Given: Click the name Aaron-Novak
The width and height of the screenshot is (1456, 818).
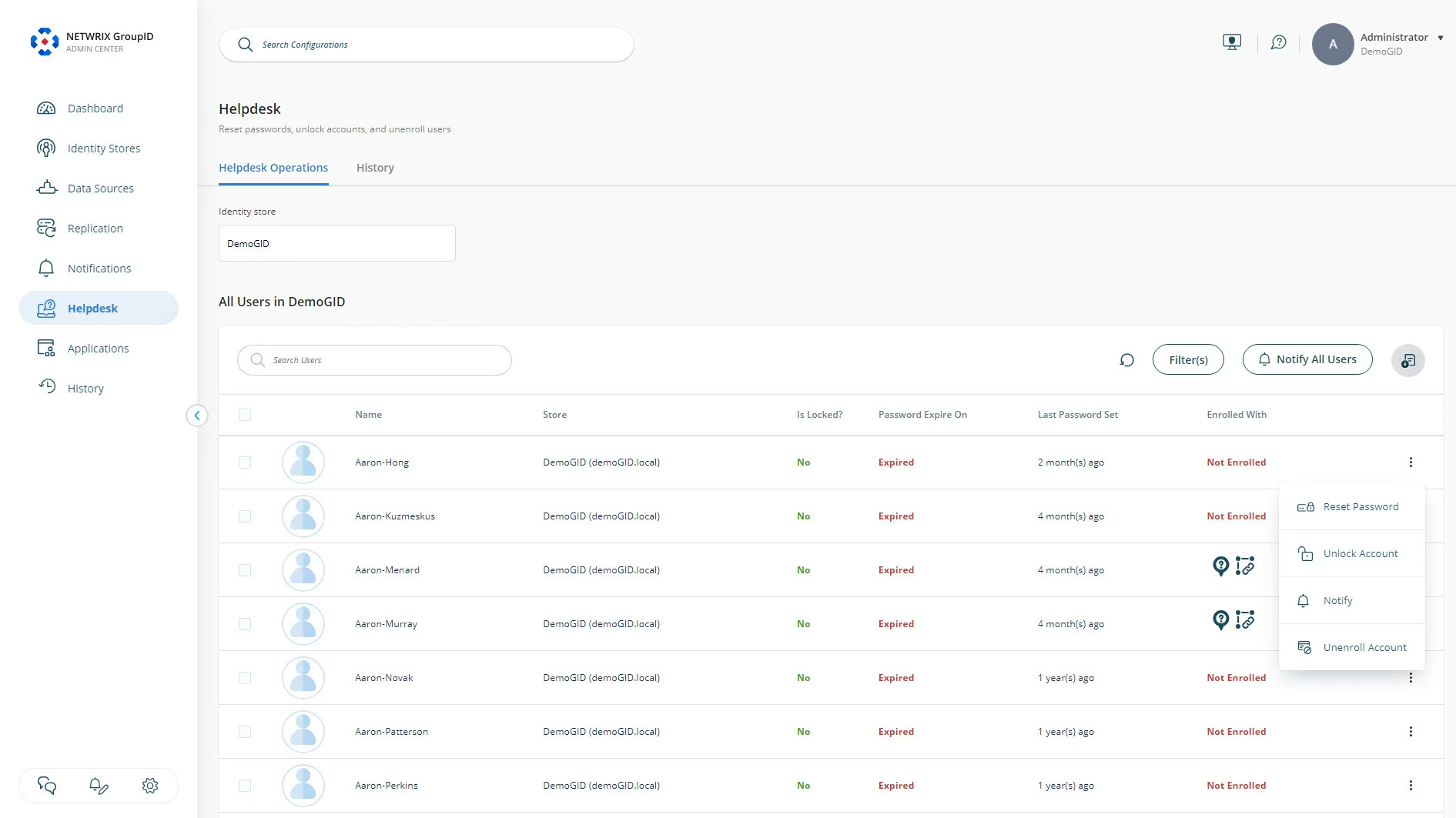Looking at the screenshot, I should [x=384, y=678].
